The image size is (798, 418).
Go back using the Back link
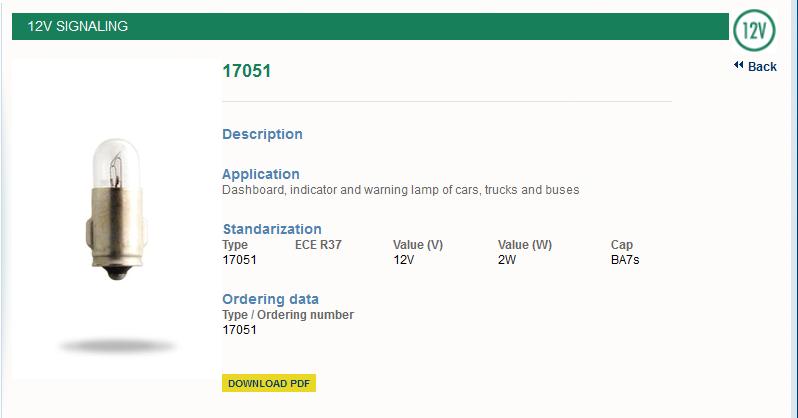762,67
